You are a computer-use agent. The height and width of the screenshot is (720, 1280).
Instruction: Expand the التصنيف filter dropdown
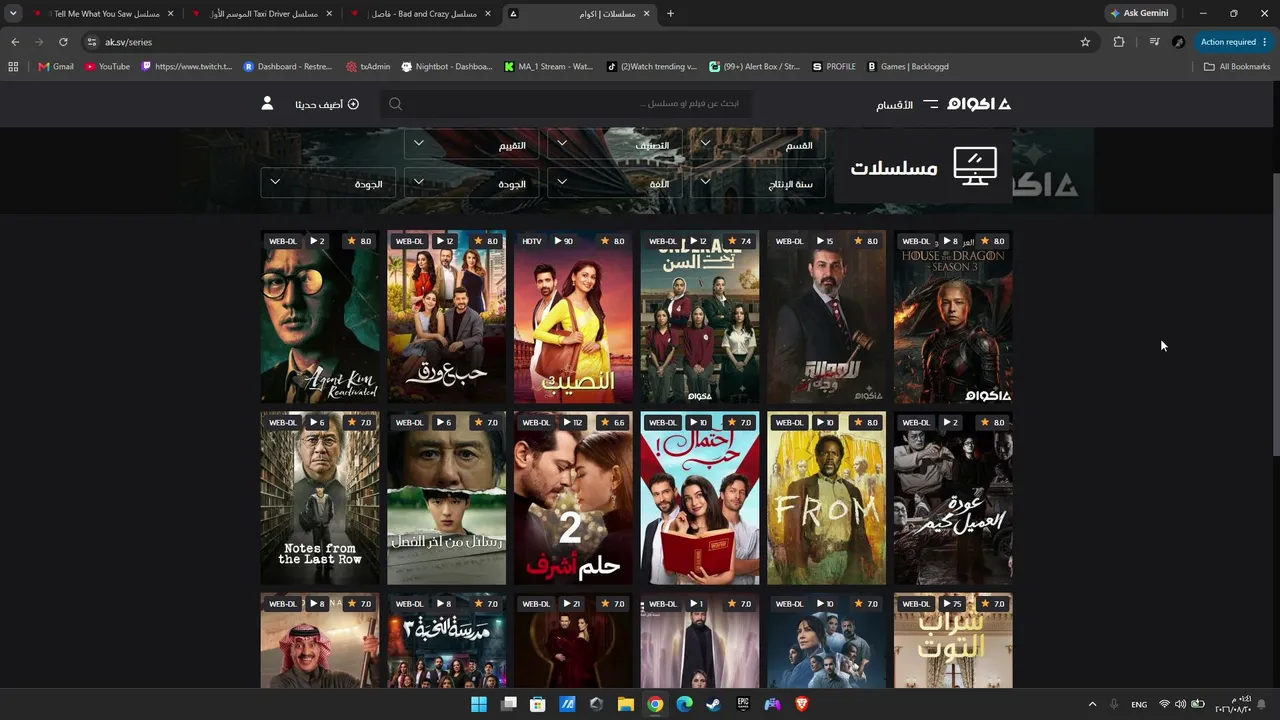click(x=614, y=145)
